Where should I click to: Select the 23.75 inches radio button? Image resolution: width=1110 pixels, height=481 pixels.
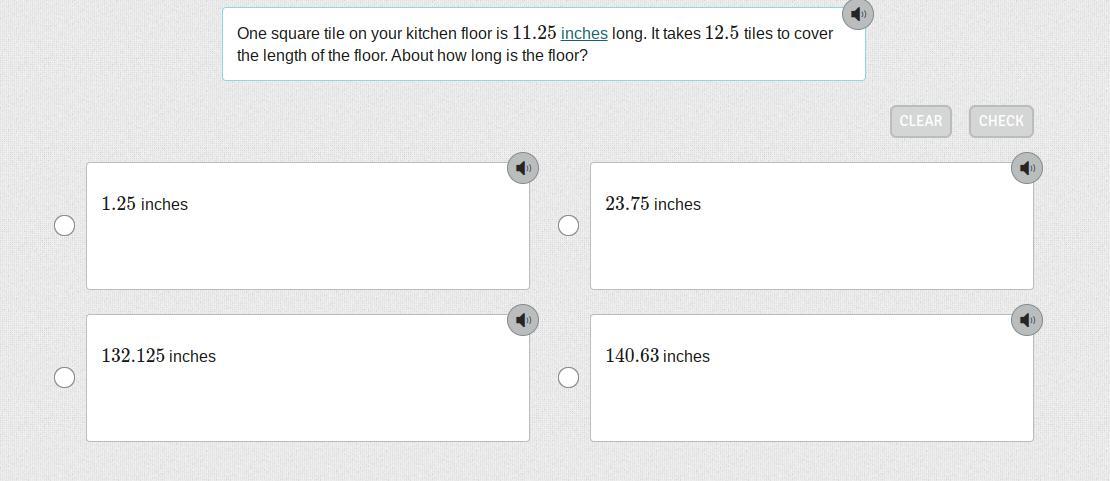(x=568, y=226)
